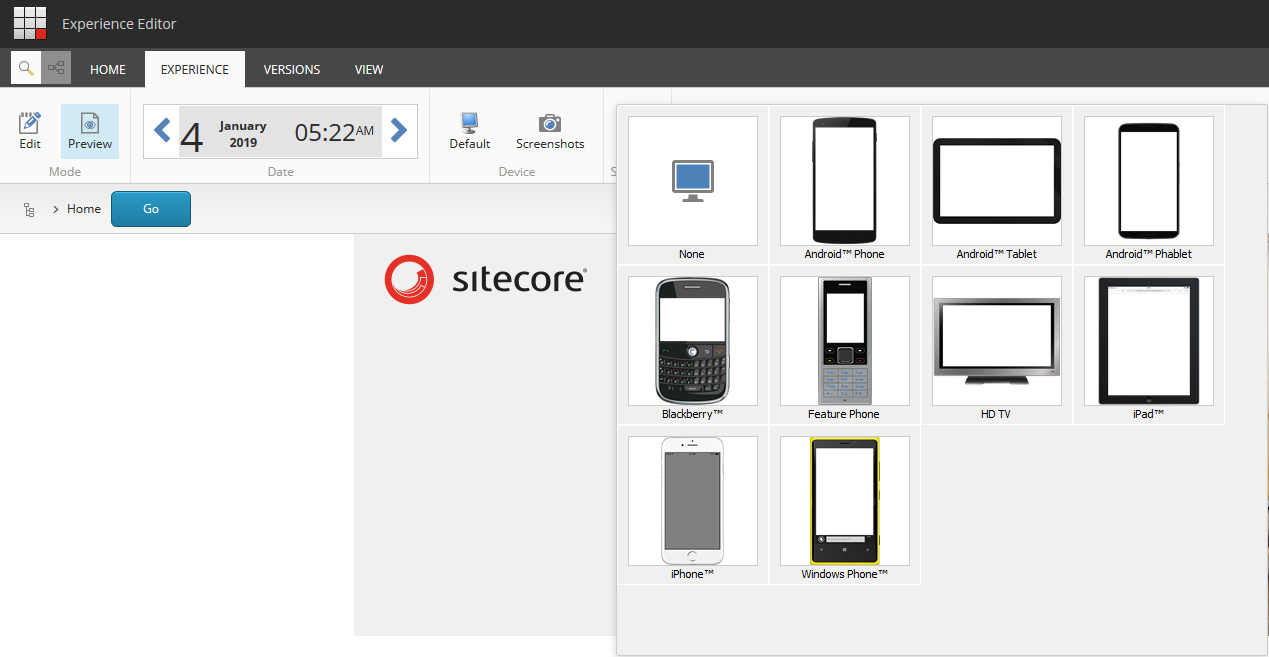Screen dimensions: 1269x657
Task: Switch to the HOME tab
Action: 108,70
